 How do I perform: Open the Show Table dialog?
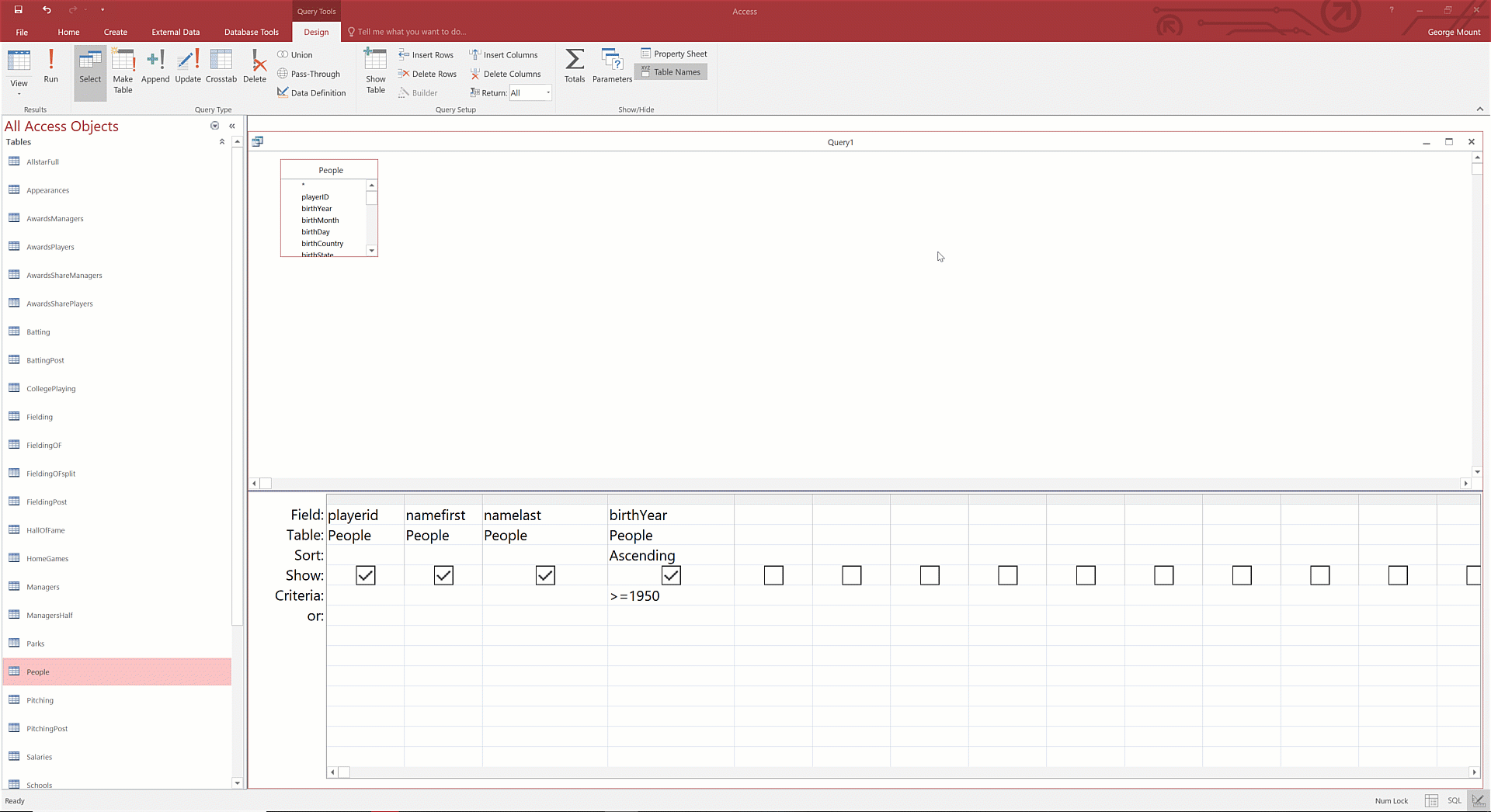(x=375, y=71)
